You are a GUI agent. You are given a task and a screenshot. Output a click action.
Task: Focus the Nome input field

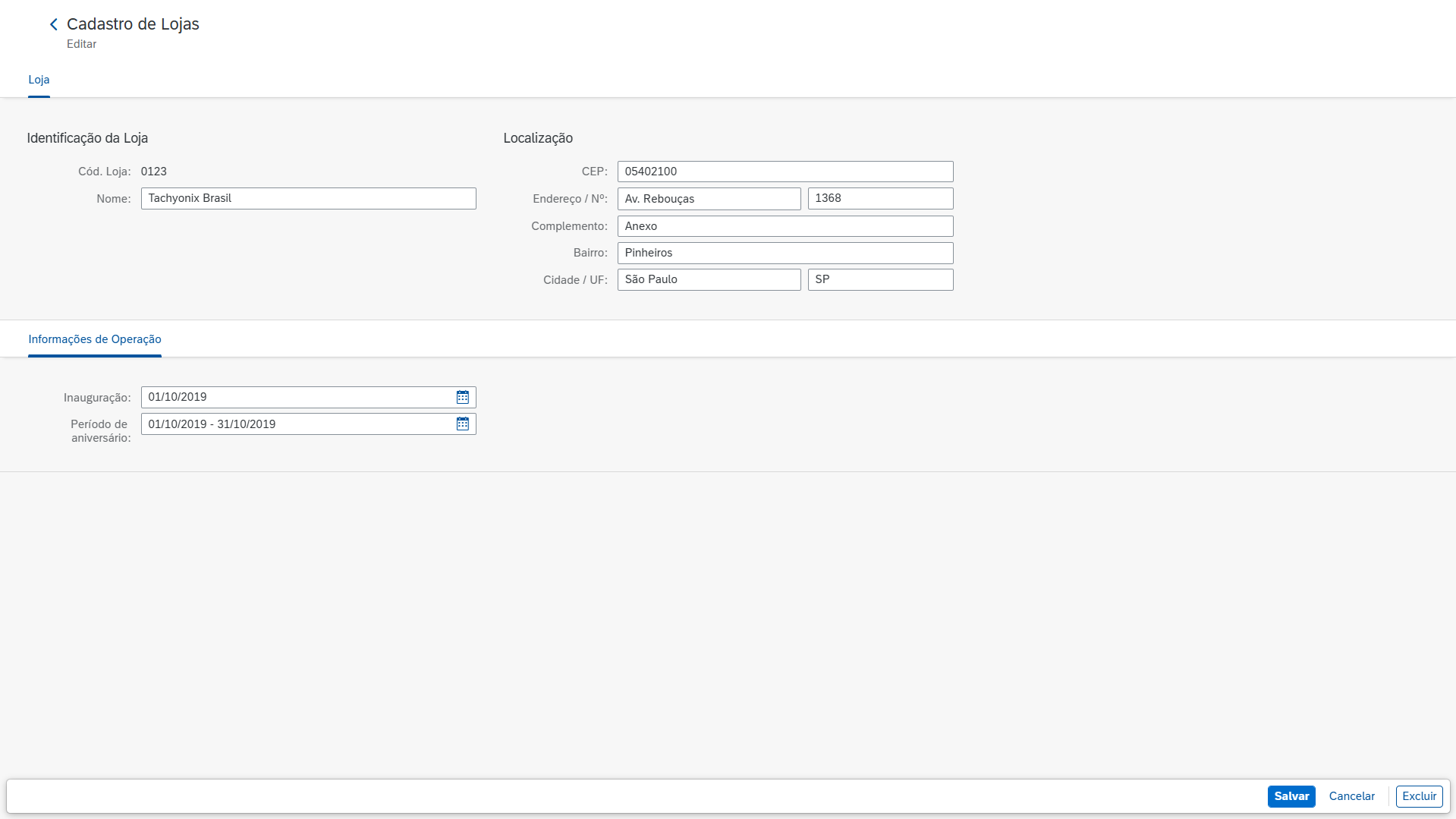[308, 198]
